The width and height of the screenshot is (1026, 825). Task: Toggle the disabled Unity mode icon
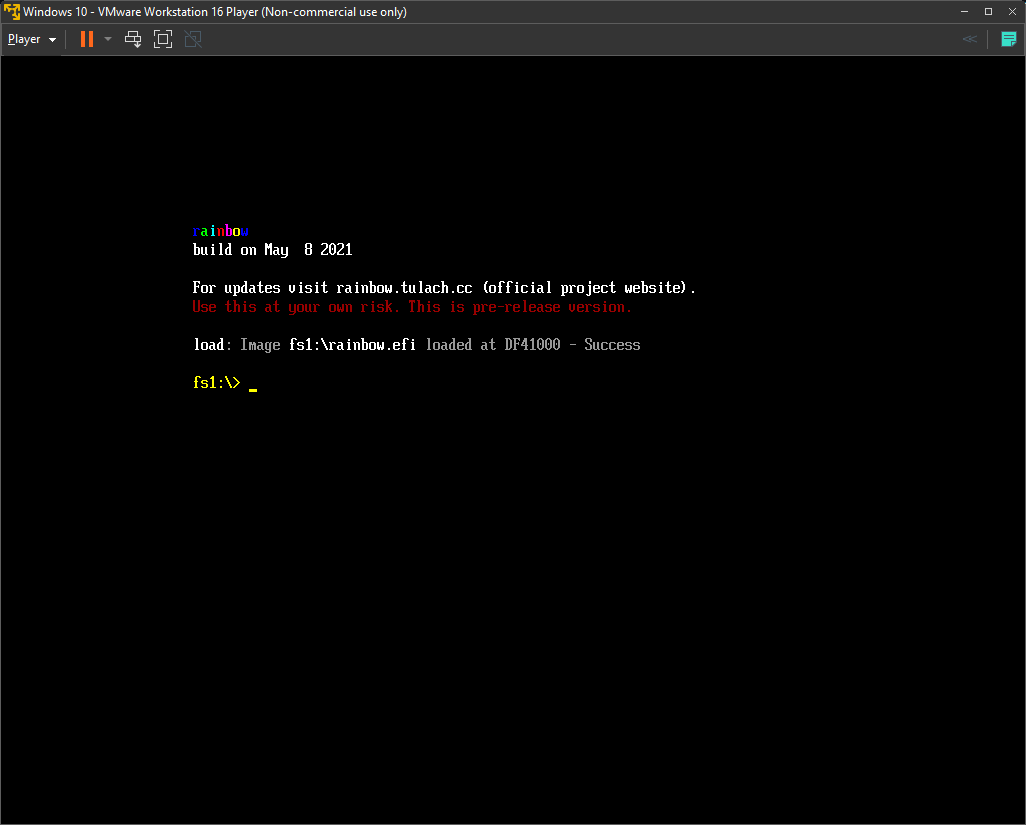point(193,39)
